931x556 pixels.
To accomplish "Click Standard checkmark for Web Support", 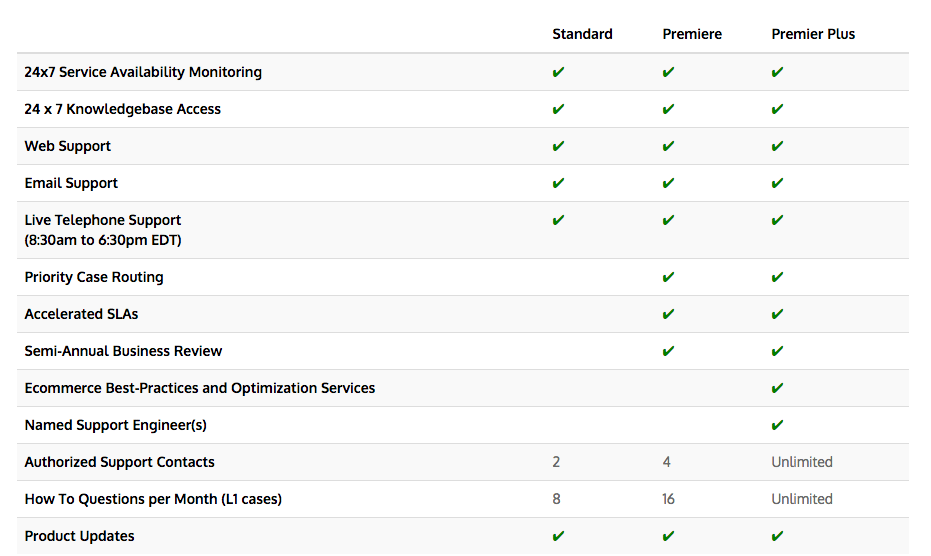I will tap(558, 146).
